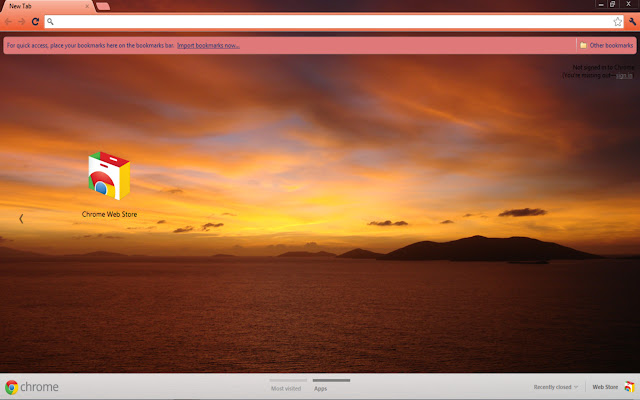Click the back navigation arrow
640x400 pixels.
9,21
